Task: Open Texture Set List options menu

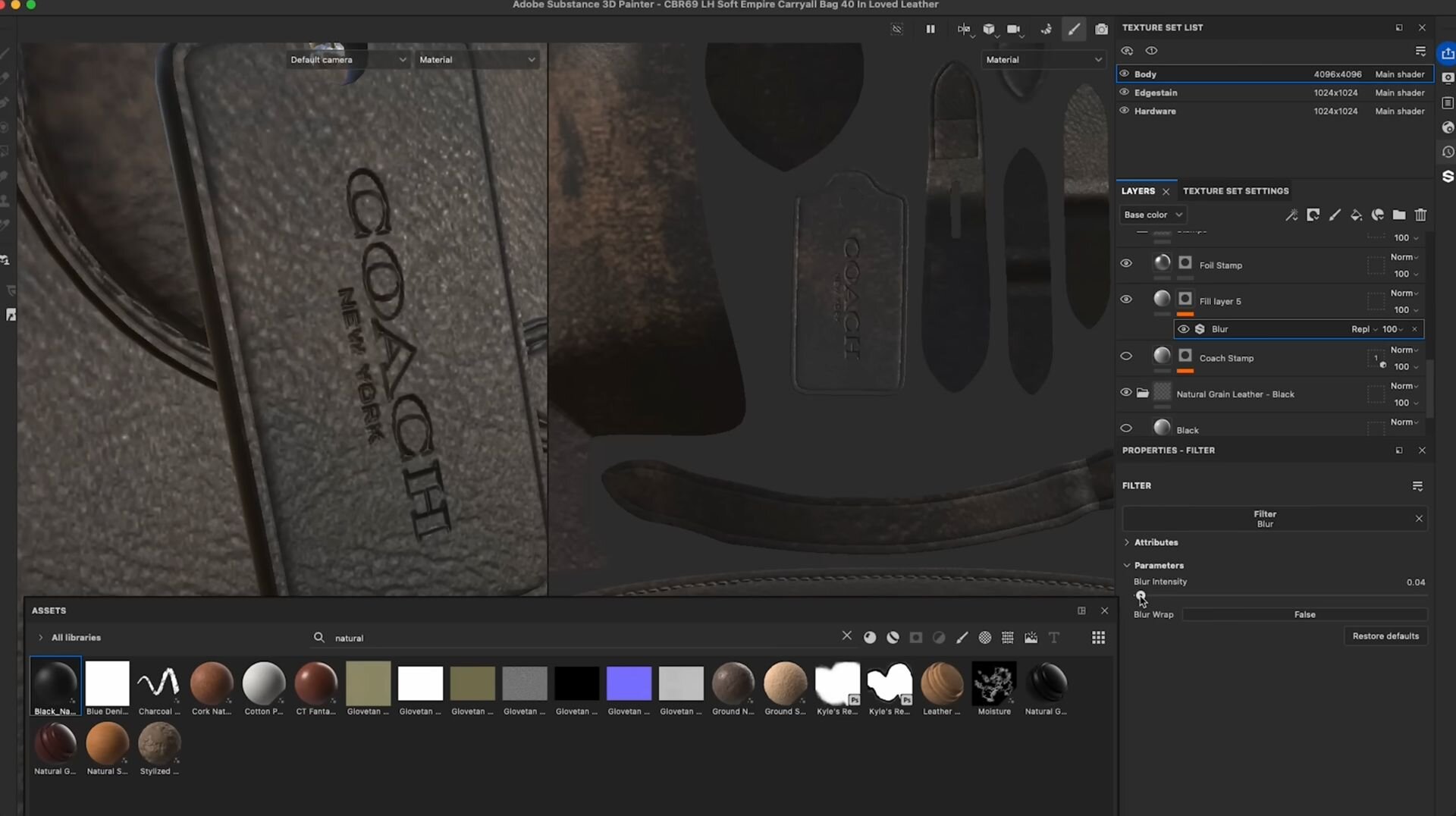Action: 1420,52
